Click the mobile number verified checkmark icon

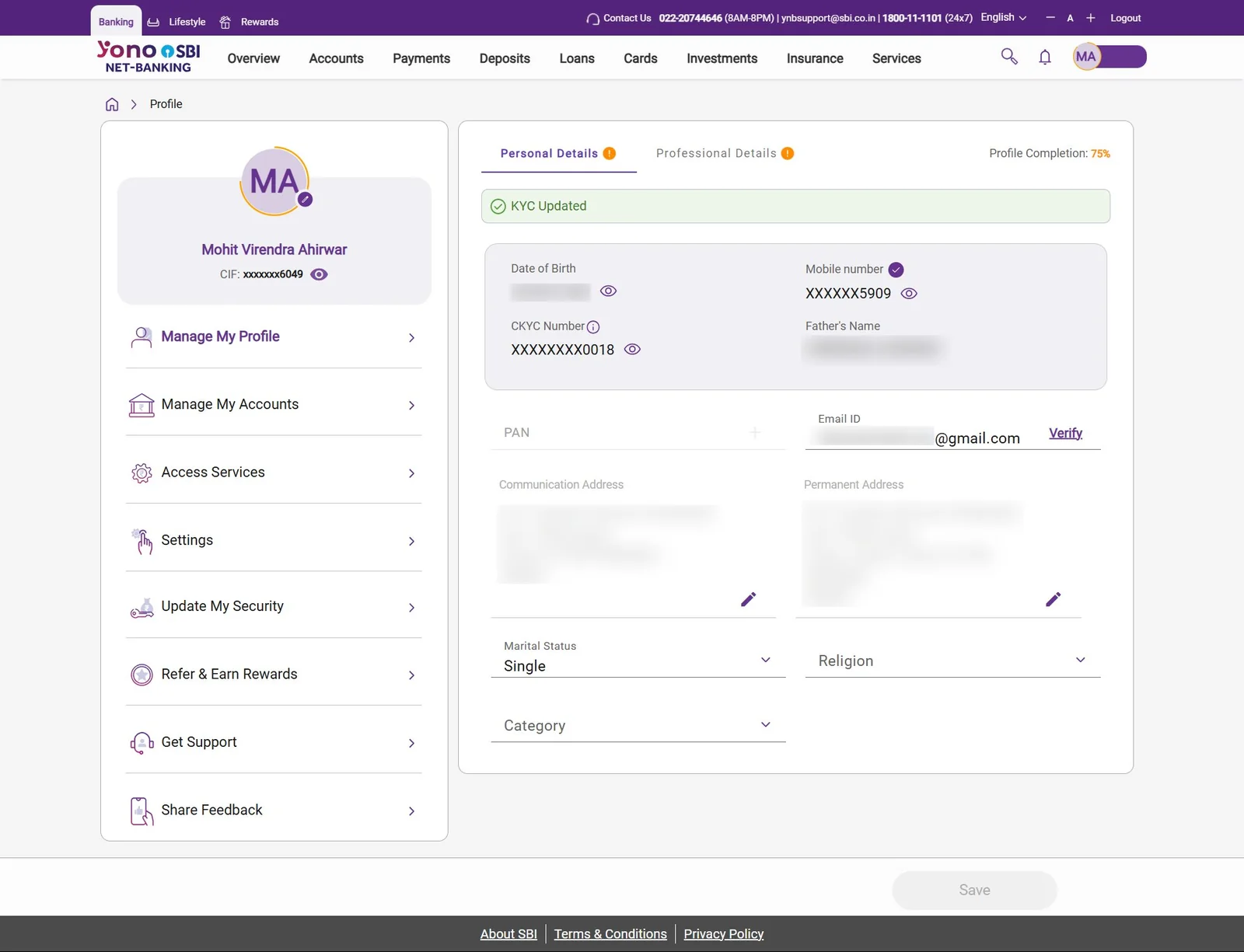click(x=896, y=270)
